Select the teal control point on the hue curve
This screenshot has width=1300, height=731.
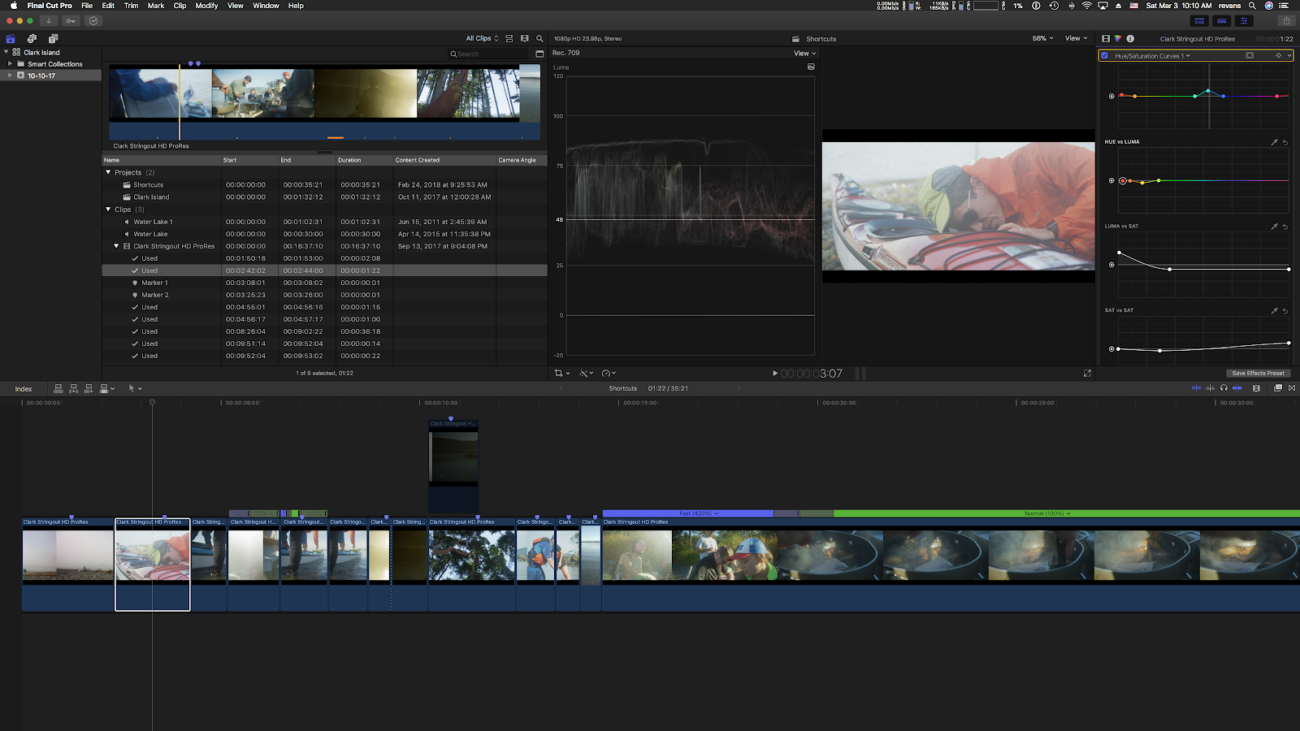(1208, 90)
